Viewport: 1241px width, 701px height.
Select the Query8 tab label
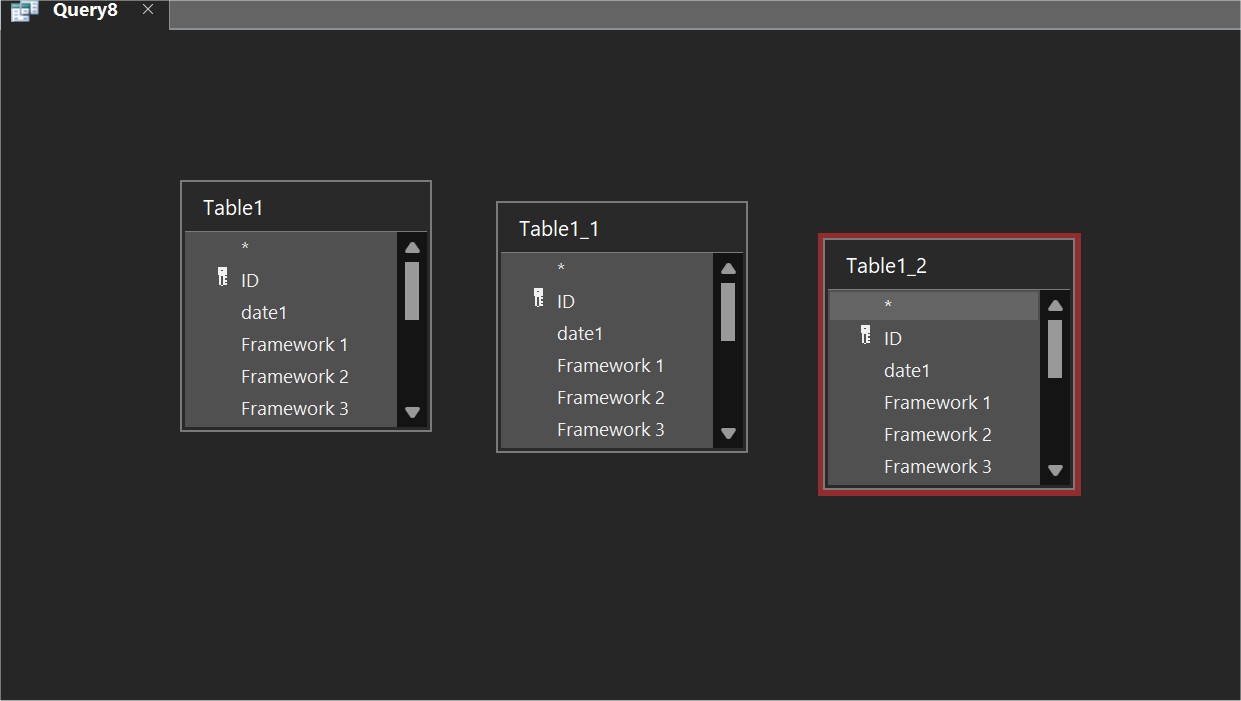point(85,11)
